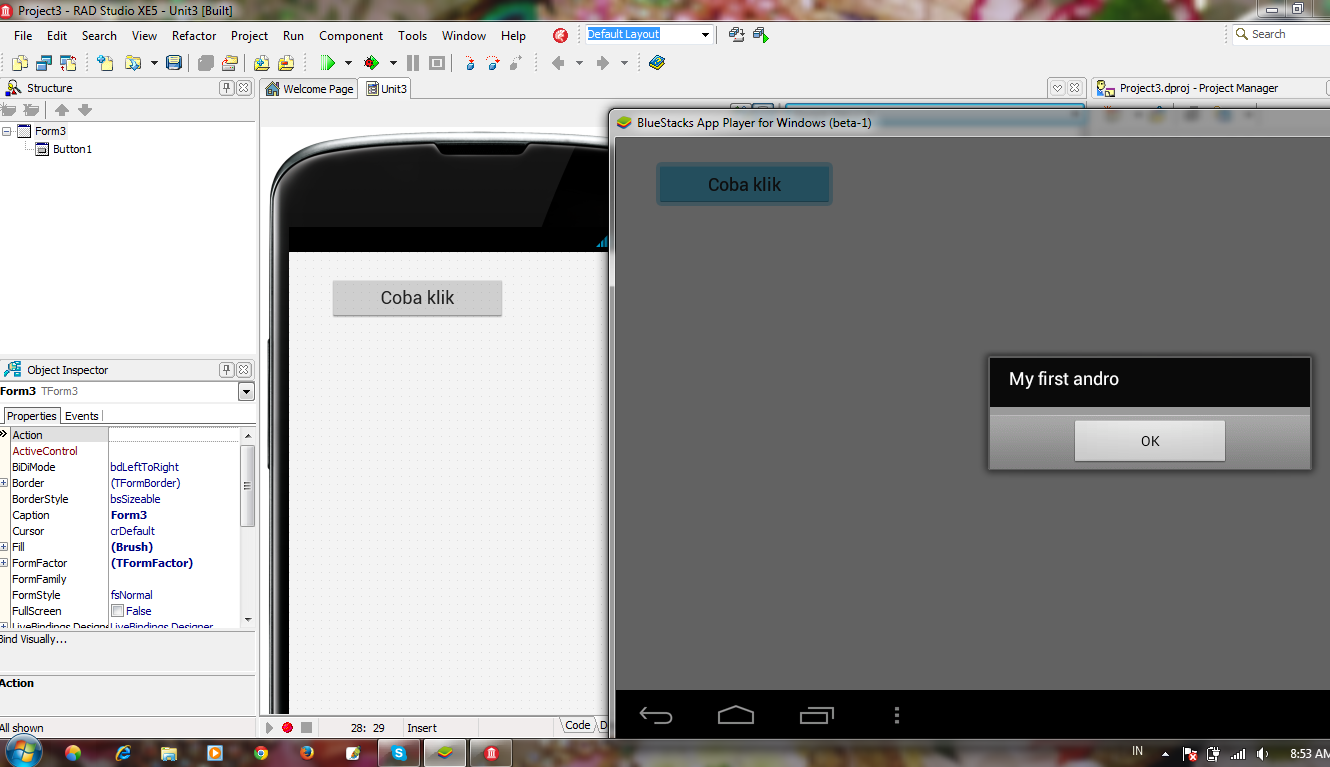Toggle the FullScreen False checkbox

click(117, 610)
